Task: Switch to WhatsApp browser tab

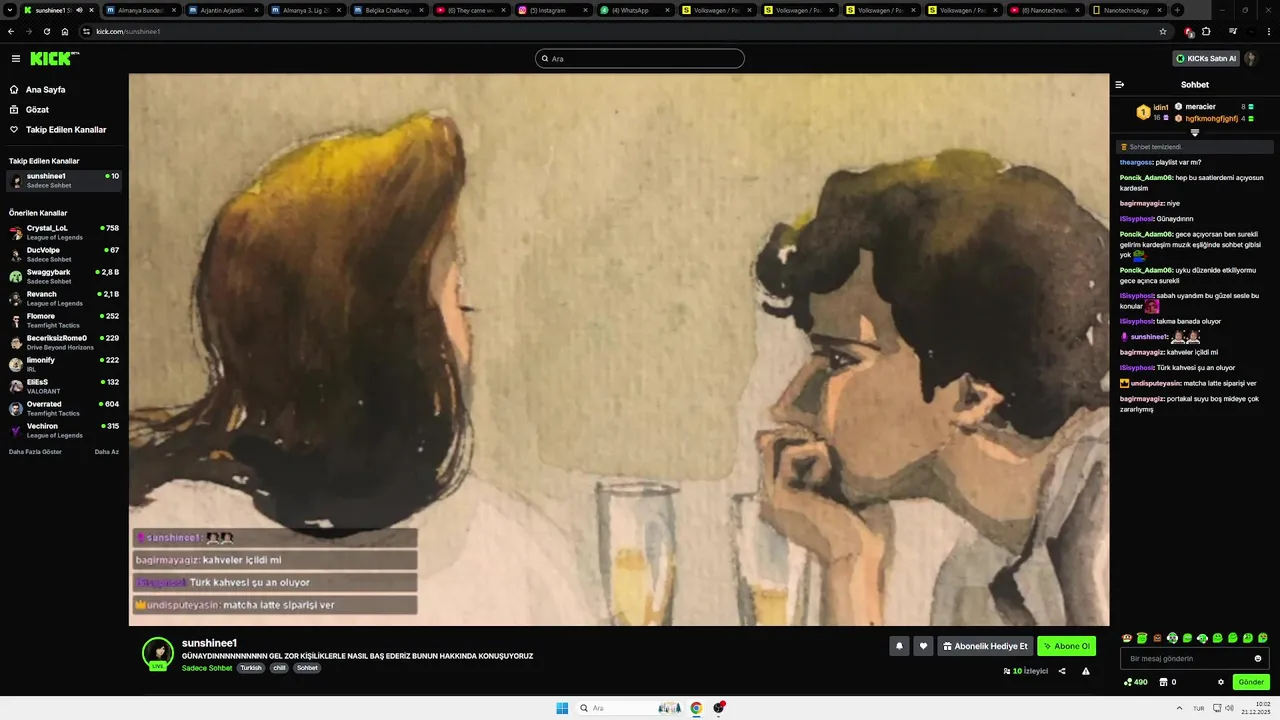Action: (635, 10)
